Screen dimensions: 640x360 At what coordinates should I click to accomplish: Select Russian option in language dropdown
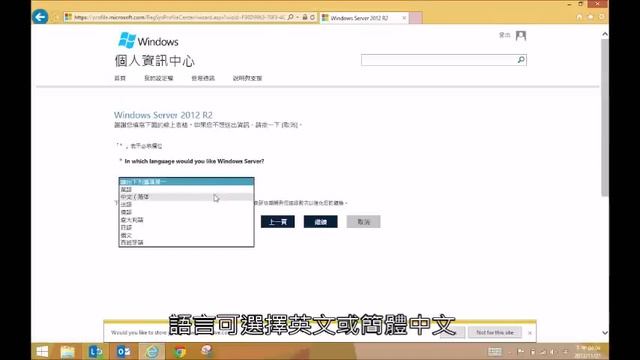187,235
